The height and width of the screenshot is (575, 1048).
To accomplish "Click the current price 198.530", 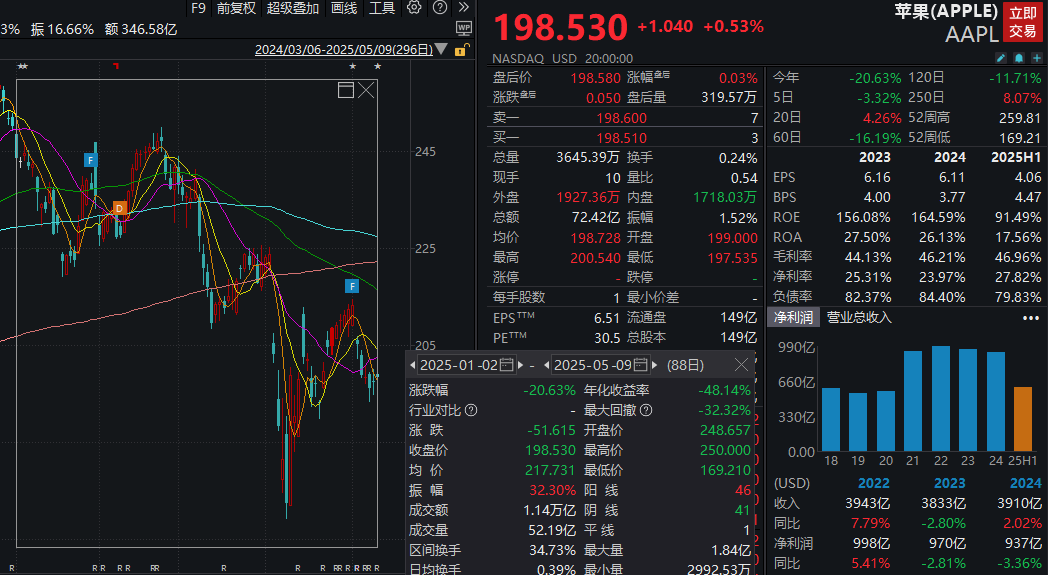I will click(x=560, y=28).
